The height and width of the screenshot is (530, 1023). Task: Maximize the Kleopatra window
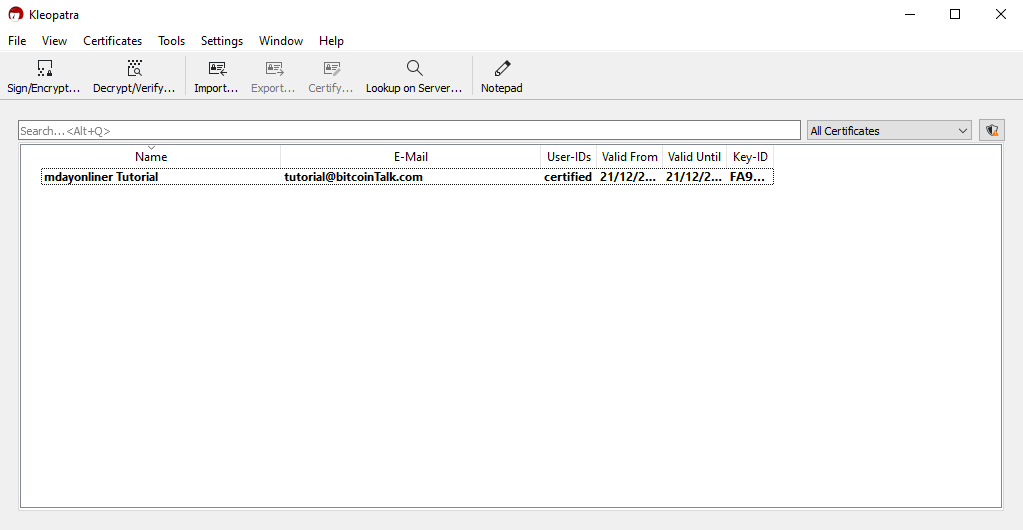(954, 14)
